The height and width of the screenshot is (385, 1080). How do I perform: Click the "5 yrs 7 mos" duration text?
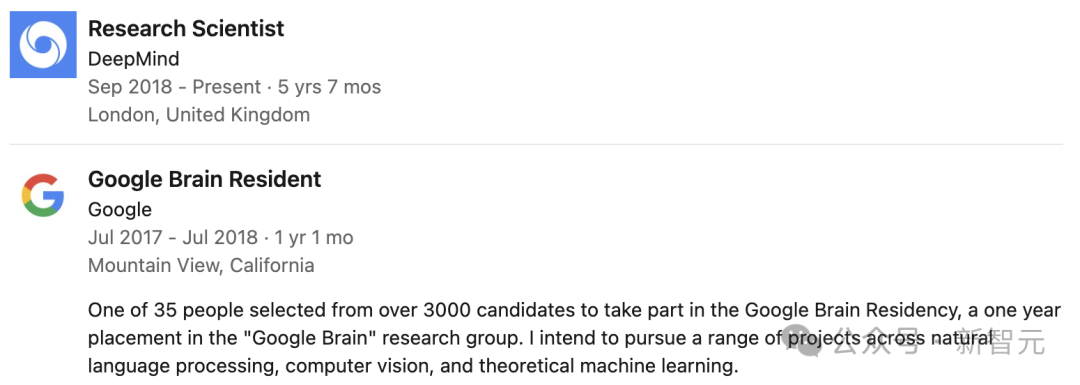pos(329,87)
